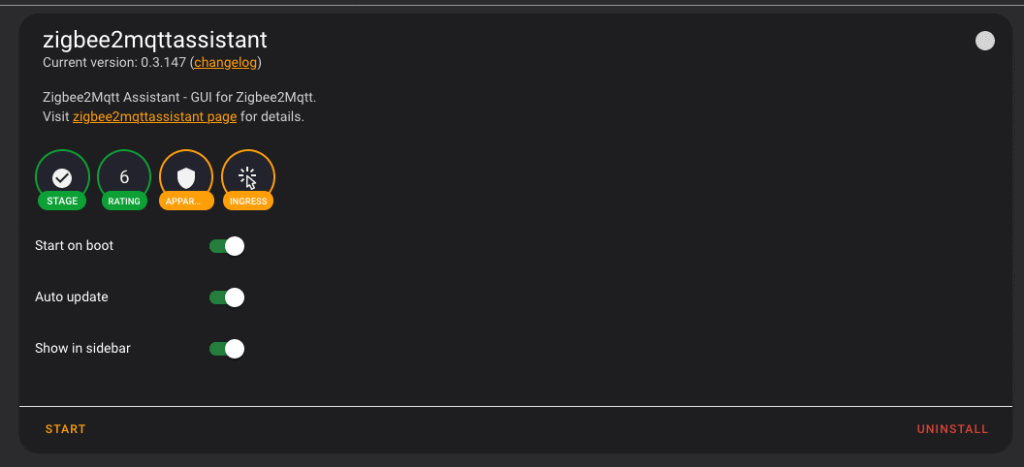
Task: Click the AppArmor shield icon
Action: (x=186, y=177)
